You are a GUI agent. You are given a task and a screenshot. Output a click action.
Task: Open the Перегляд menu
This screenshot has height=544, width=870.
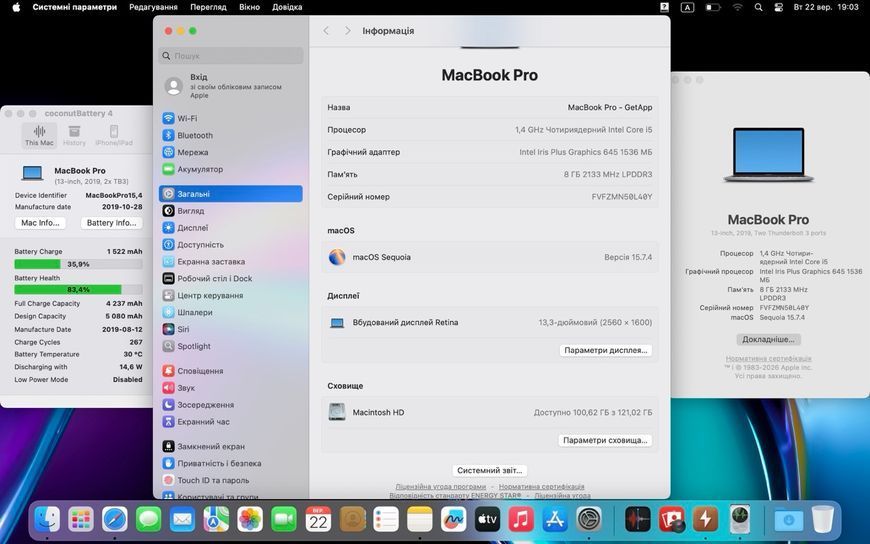click(x=208, y=7)
